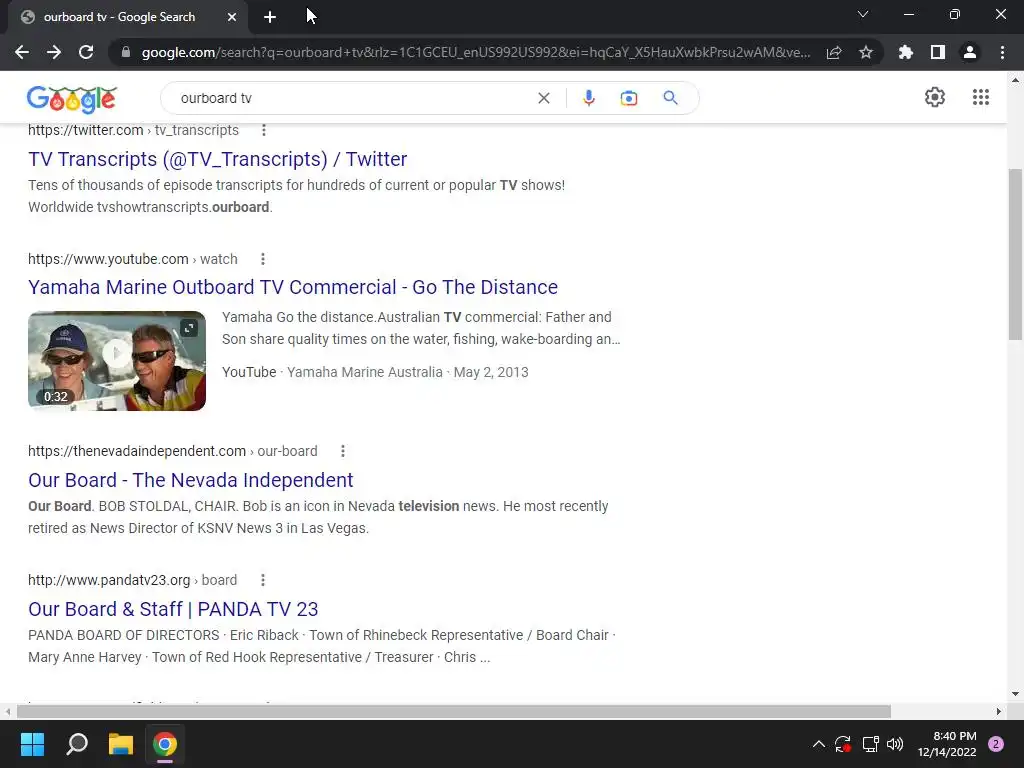Clear the search box with the X icon
This screenshot has width=1024, height=768.
click(543, 98)
